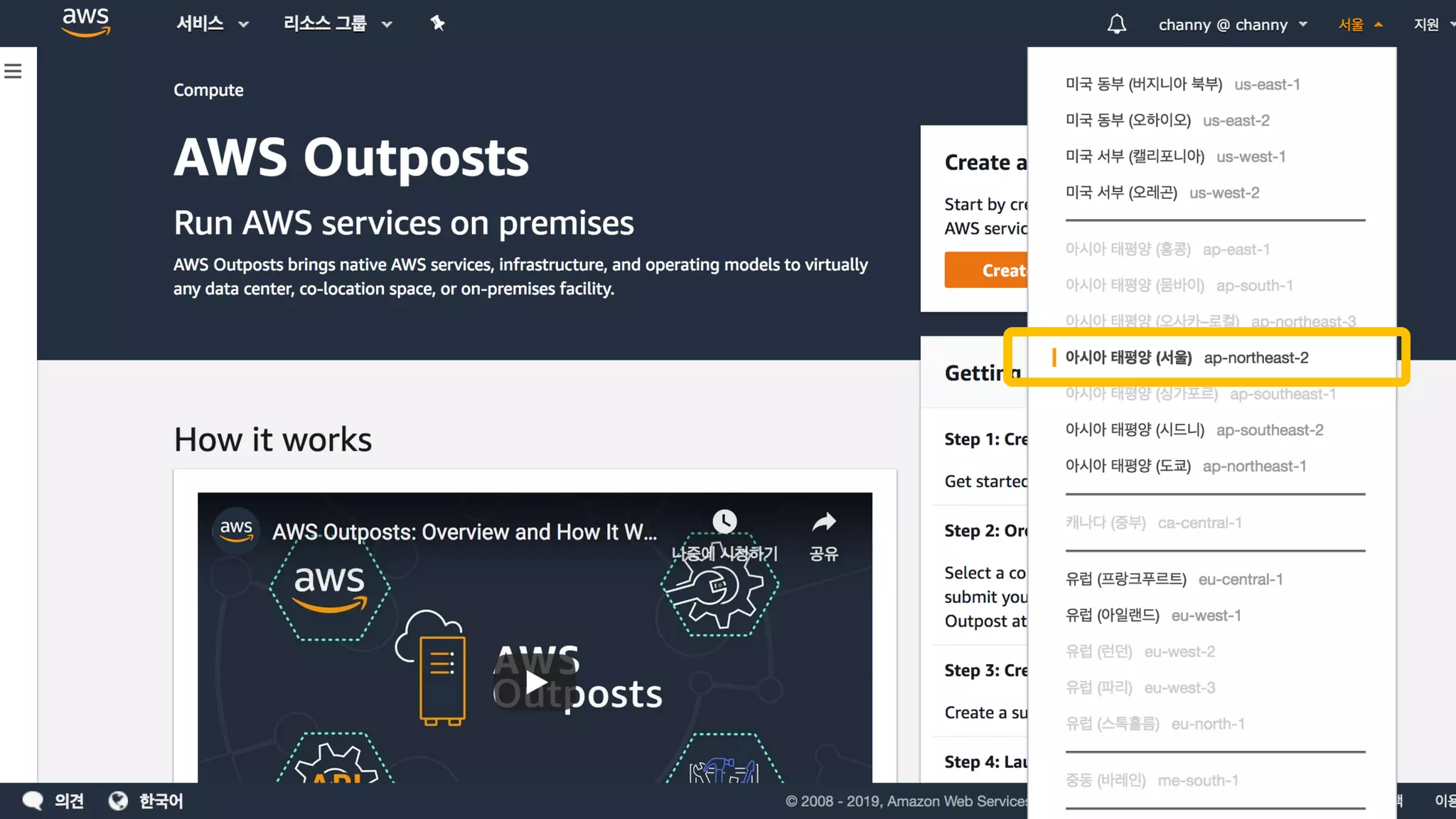
Task: Click the globe language icon
Action: (118, 801)
